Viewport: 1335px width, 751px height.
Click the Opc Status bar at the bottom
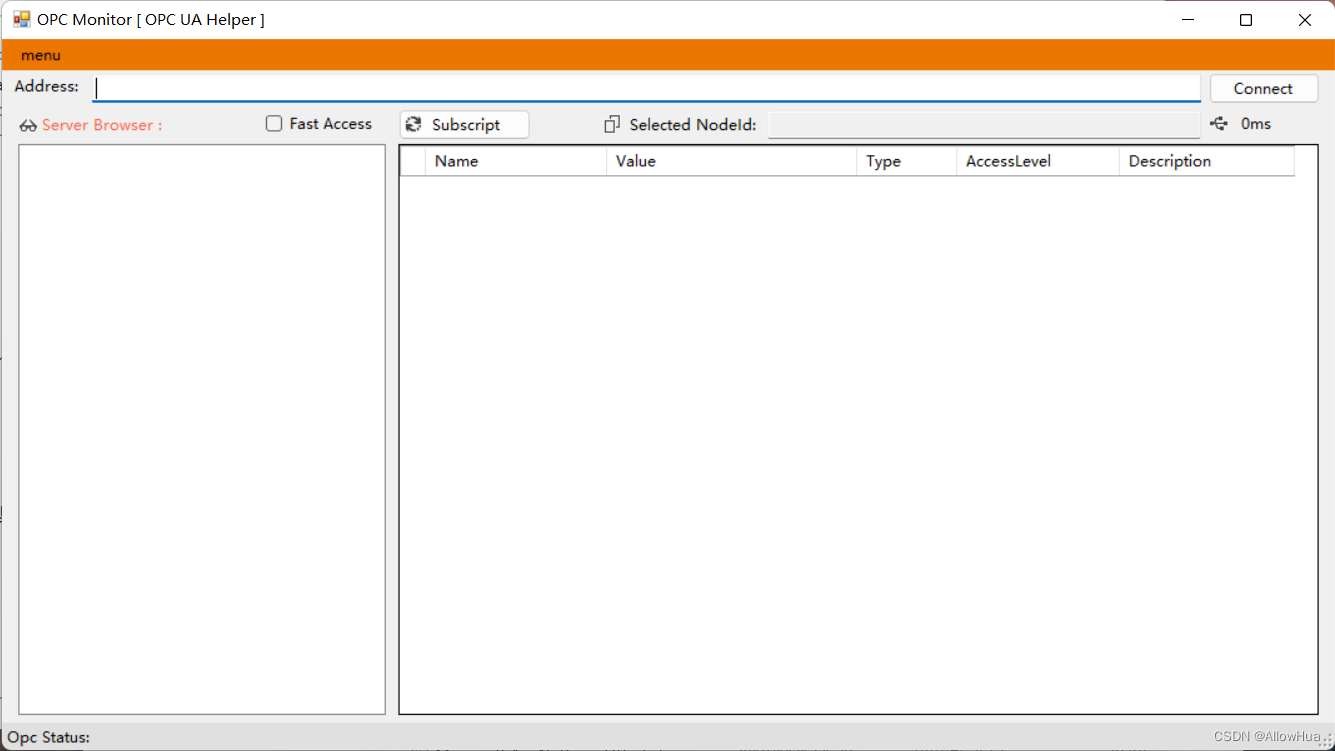tap(48, 737)
